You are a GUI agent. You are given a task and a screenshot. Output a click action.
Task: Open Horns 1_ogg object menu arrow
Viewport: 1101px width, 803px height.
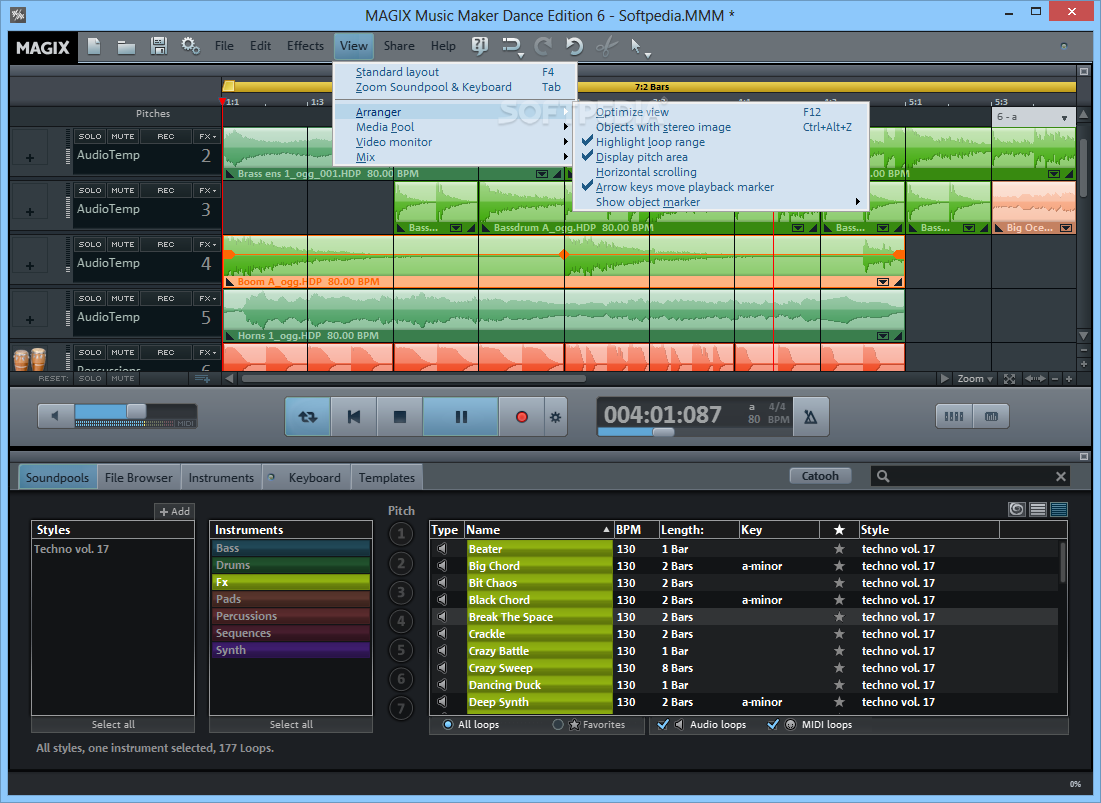(883, 336)
